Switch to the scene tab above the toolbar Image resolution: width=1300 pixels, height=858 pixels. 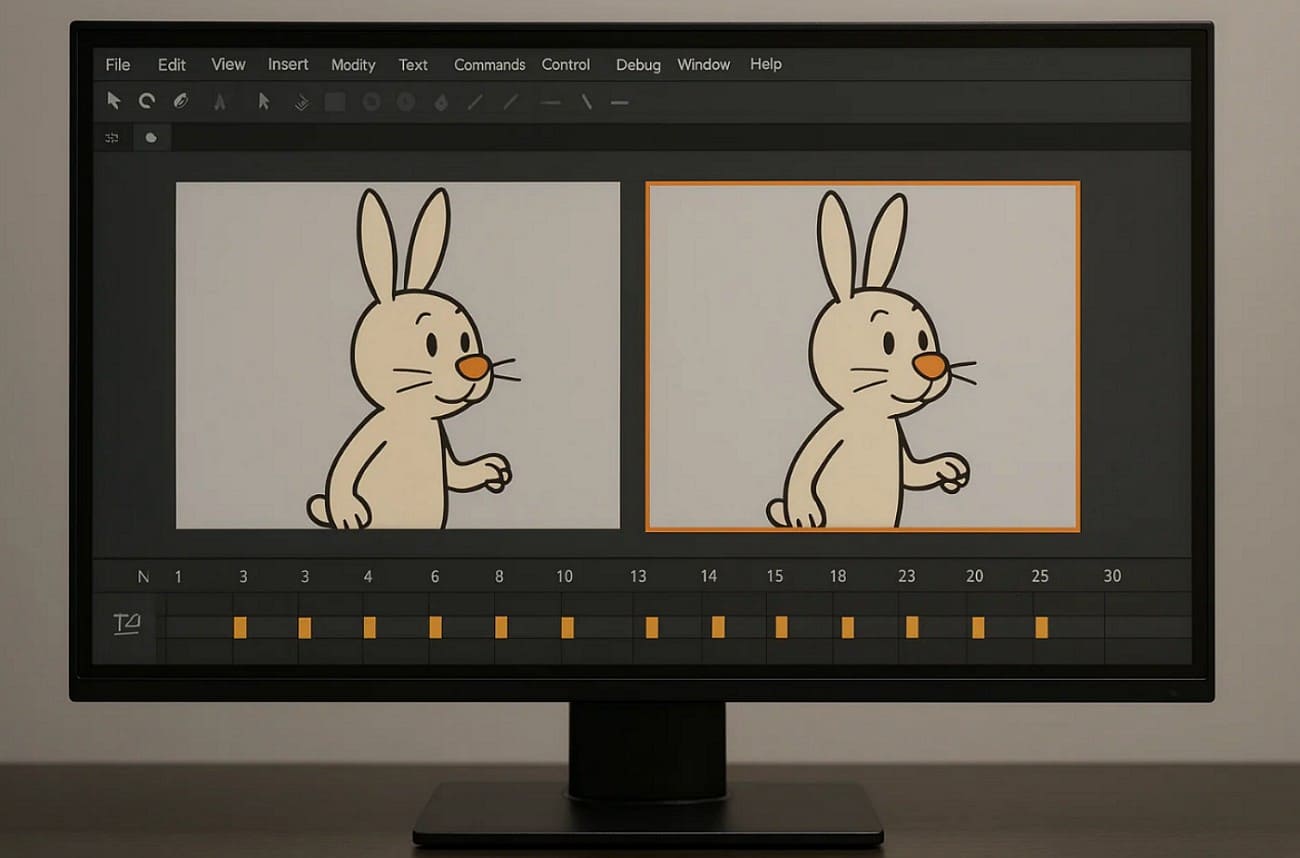(x=150, y=137)
